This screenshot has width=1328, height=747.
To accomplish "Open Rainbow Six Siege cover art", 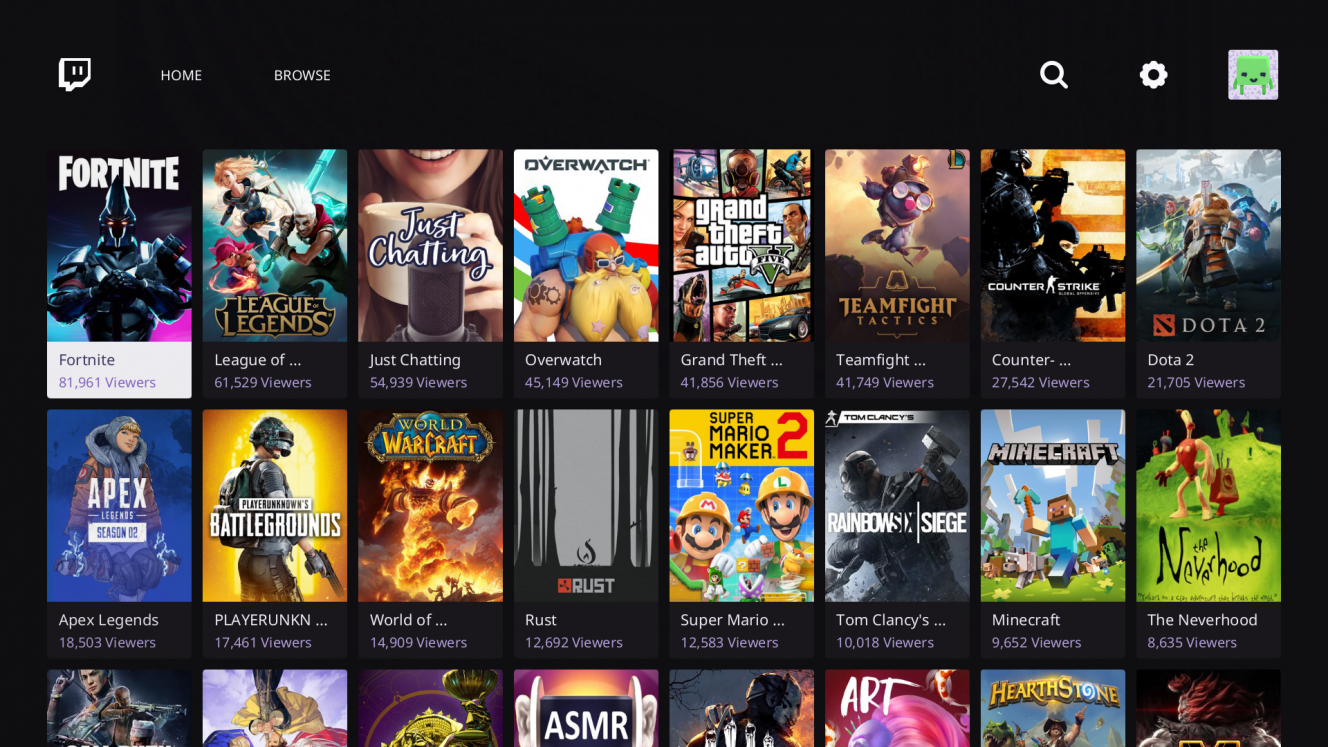I will tap(897, 506).
